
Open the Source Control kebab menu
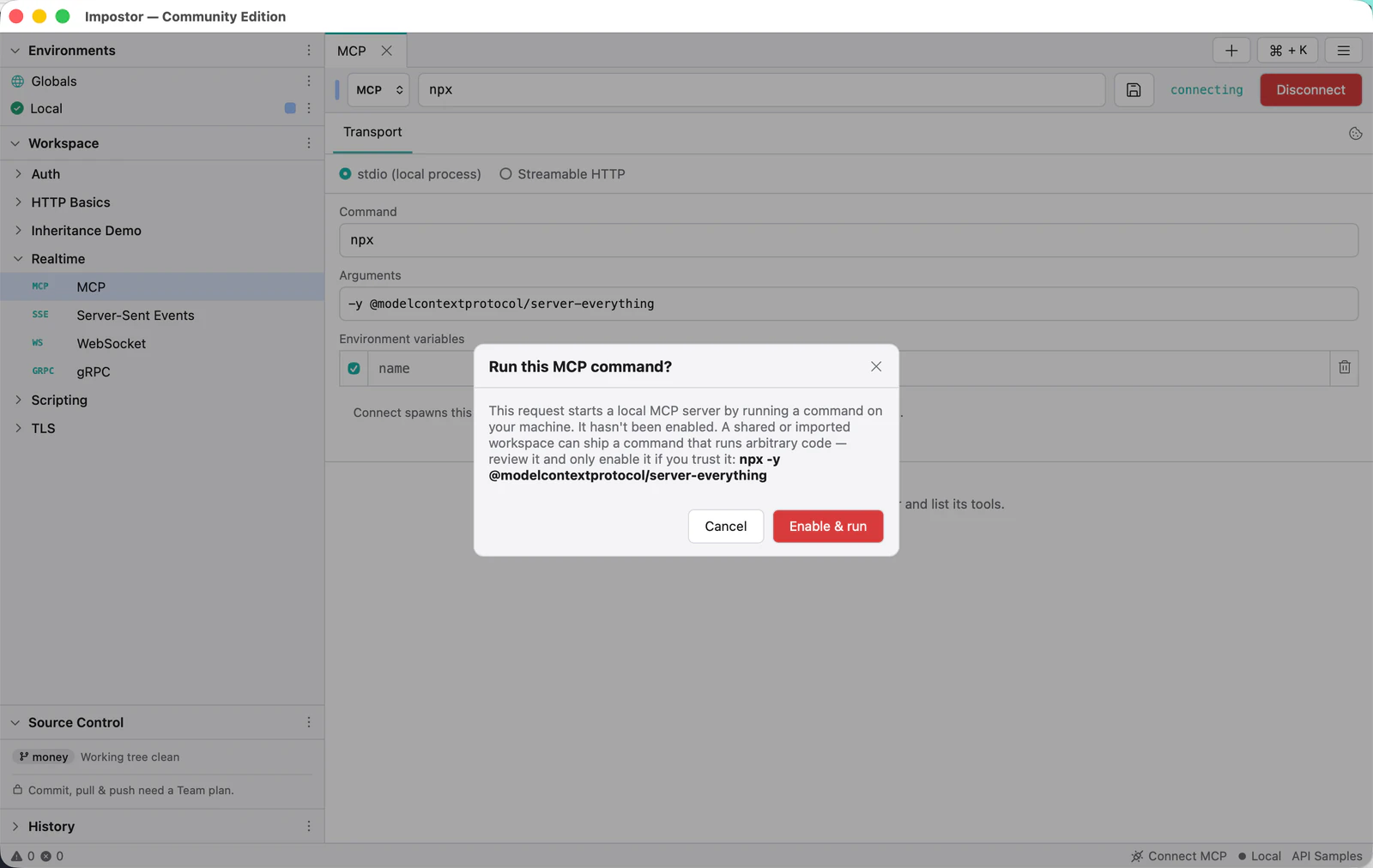(309, 722)
